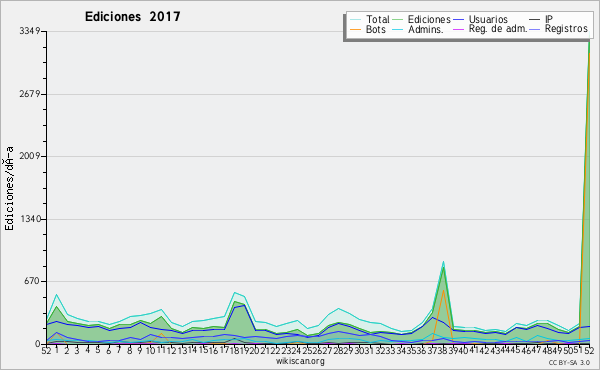
Task: Click the cyan line swatch beside Total
Action: click(x=355, y=20)
